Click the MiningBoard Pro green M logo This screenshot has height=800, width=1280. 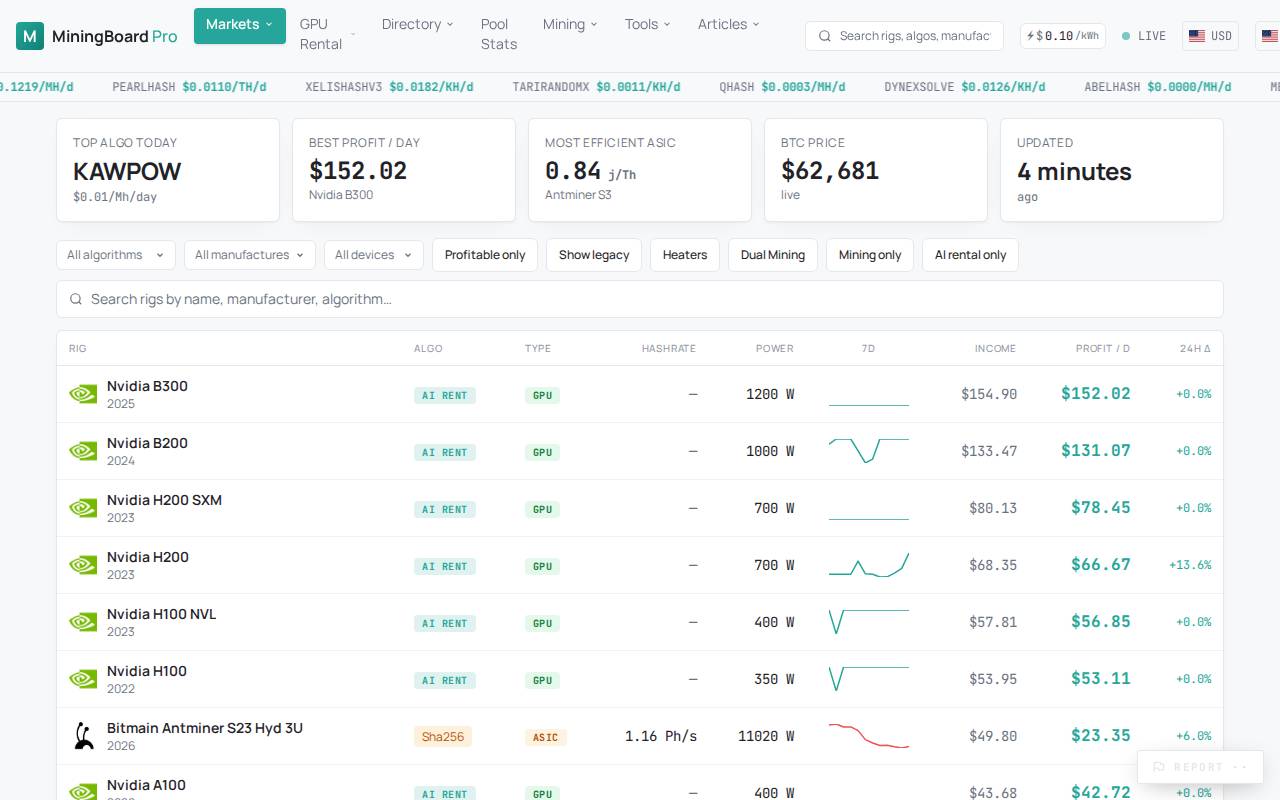click(x=30, y=37)
